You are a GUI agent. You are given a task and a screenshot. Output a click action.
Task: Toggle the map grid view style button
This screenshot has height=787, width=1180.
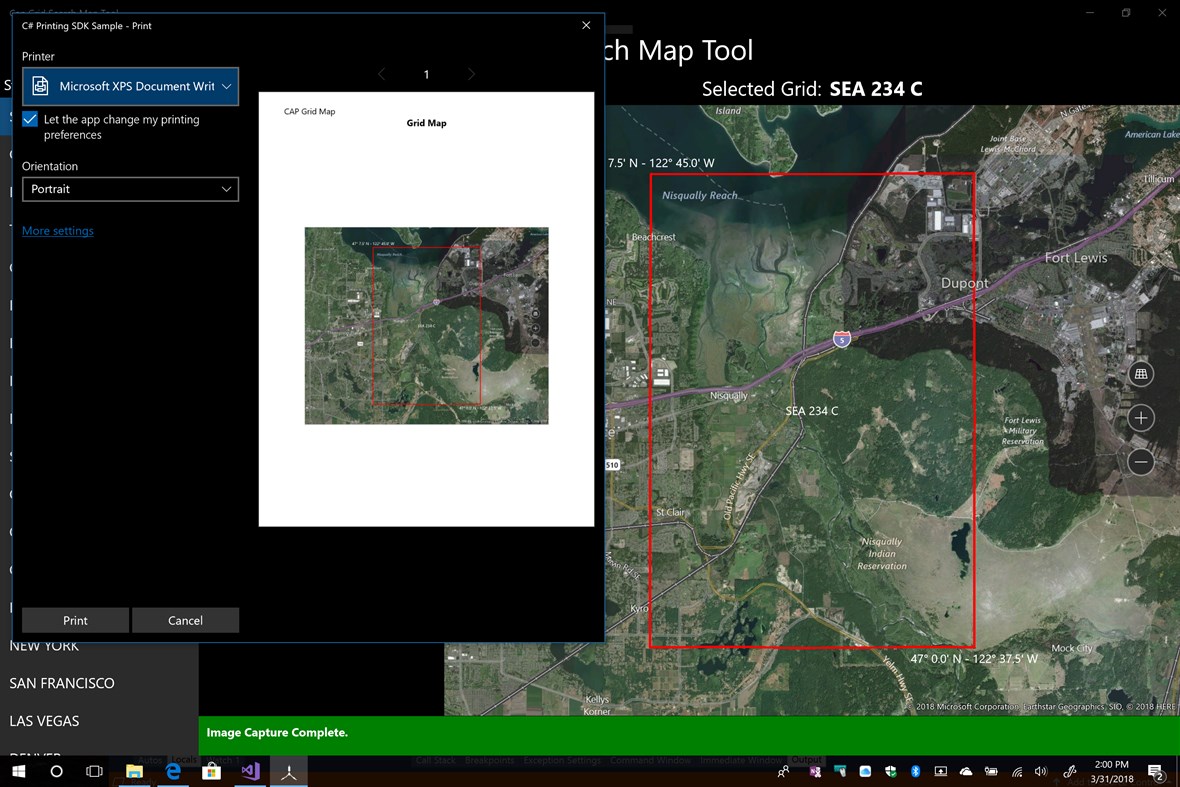1140,373
